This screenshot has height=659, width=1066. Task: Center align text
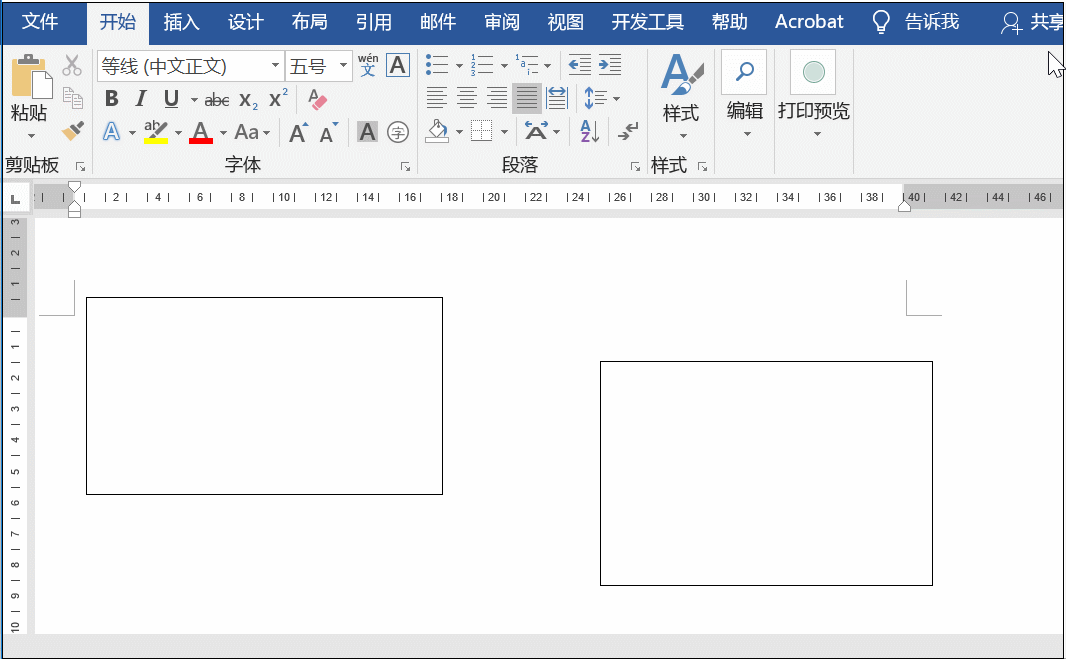pyautogui.click(x=466, y=98)
